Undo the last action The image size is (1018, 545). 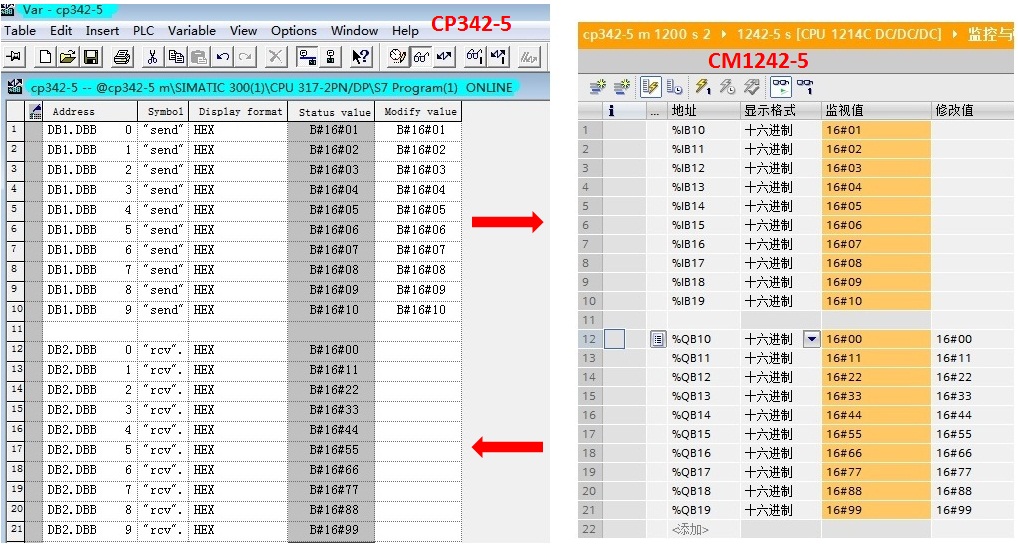point(223,57)
